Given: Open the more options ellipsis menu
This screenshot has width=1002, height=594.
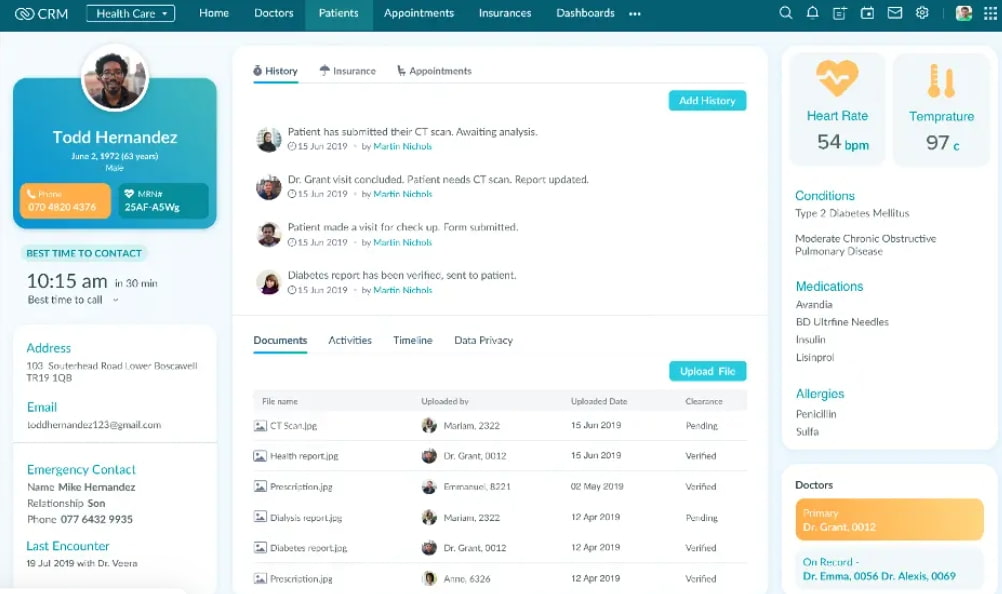Looking at the screenshot, I should click(x=634, y=15).
